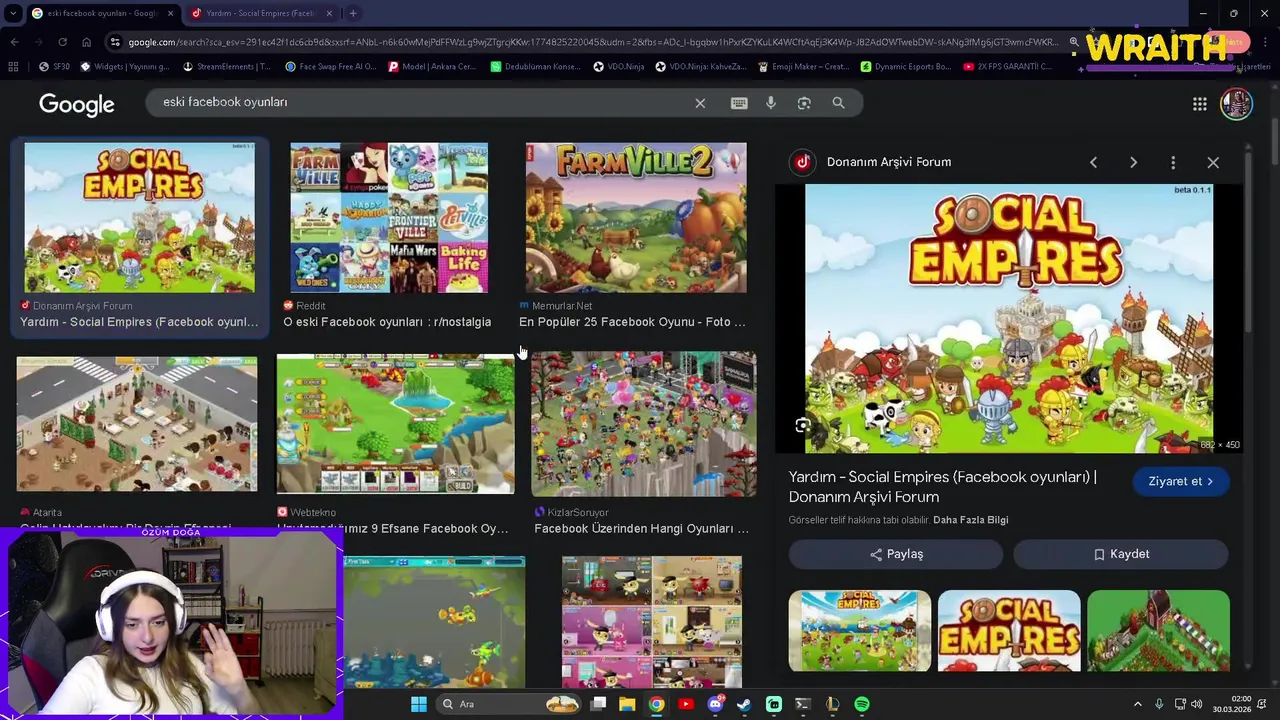Click the Lens icon on the preview image

pyautogui.click(x=802, y=426)
